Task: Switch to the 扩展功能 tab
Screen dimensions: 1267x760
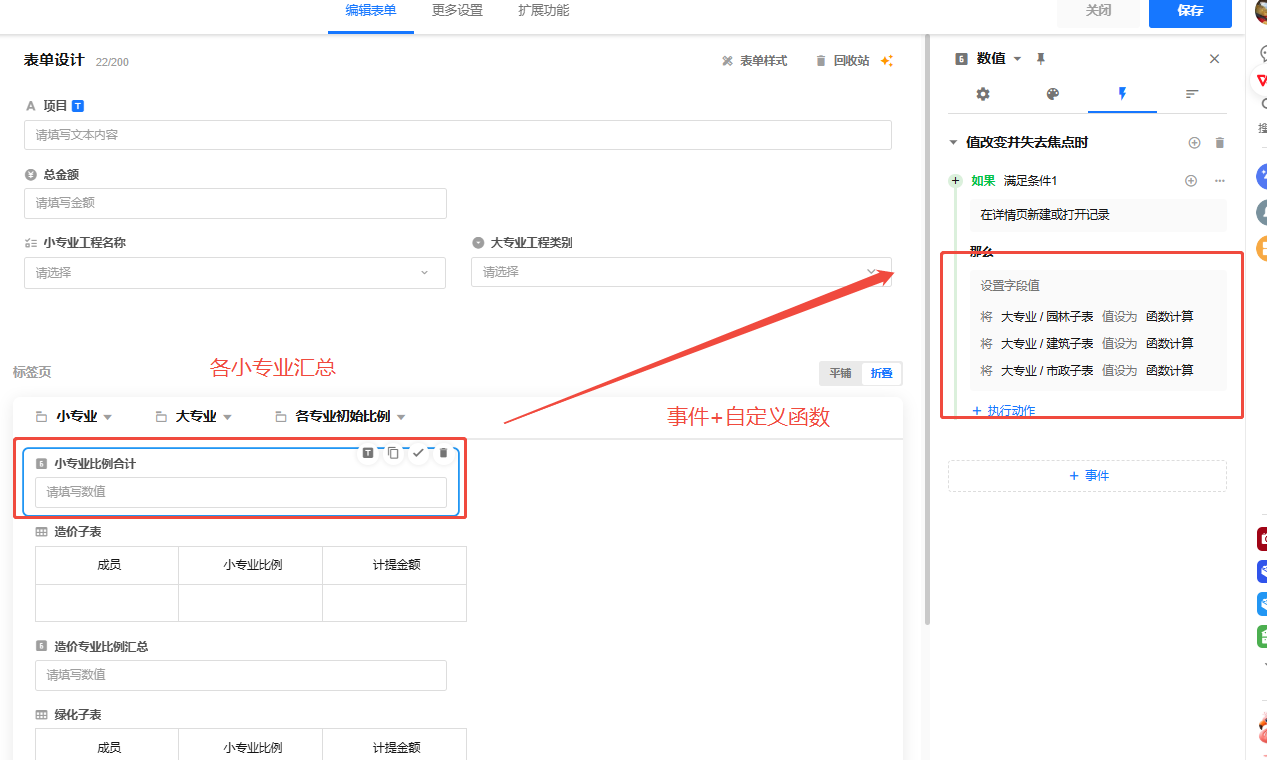Action: click(x=543, y=11)
